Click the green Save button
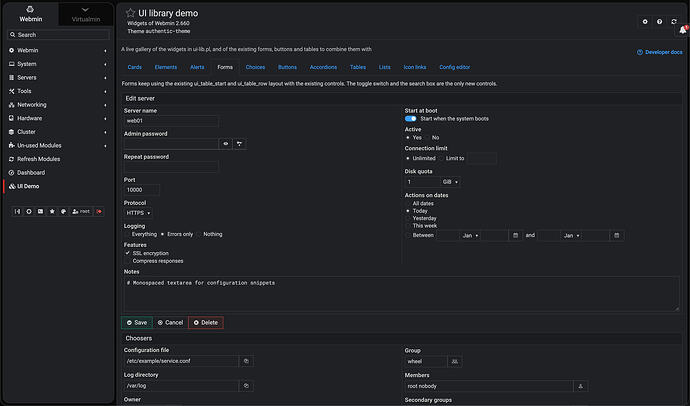The width and height of the screenshot is (690, 406). pos(137,323)
